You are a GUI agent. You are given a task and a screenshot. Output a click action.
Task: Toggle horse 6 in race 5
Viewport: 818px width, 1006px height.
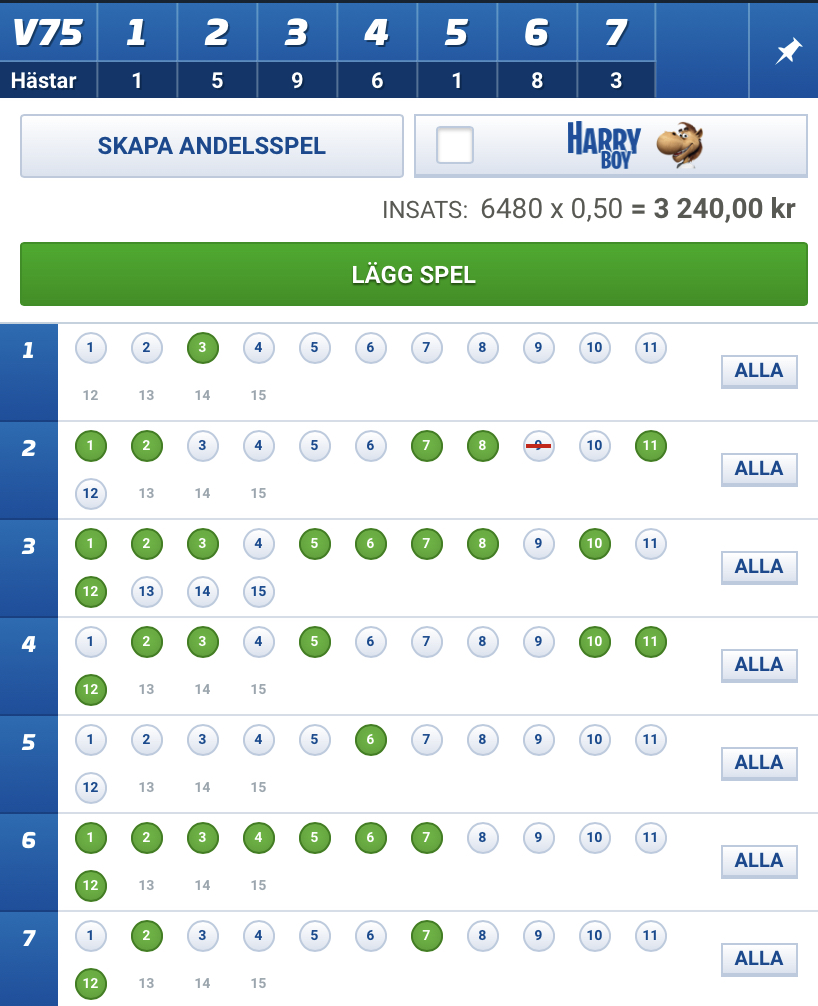[371, 740]
